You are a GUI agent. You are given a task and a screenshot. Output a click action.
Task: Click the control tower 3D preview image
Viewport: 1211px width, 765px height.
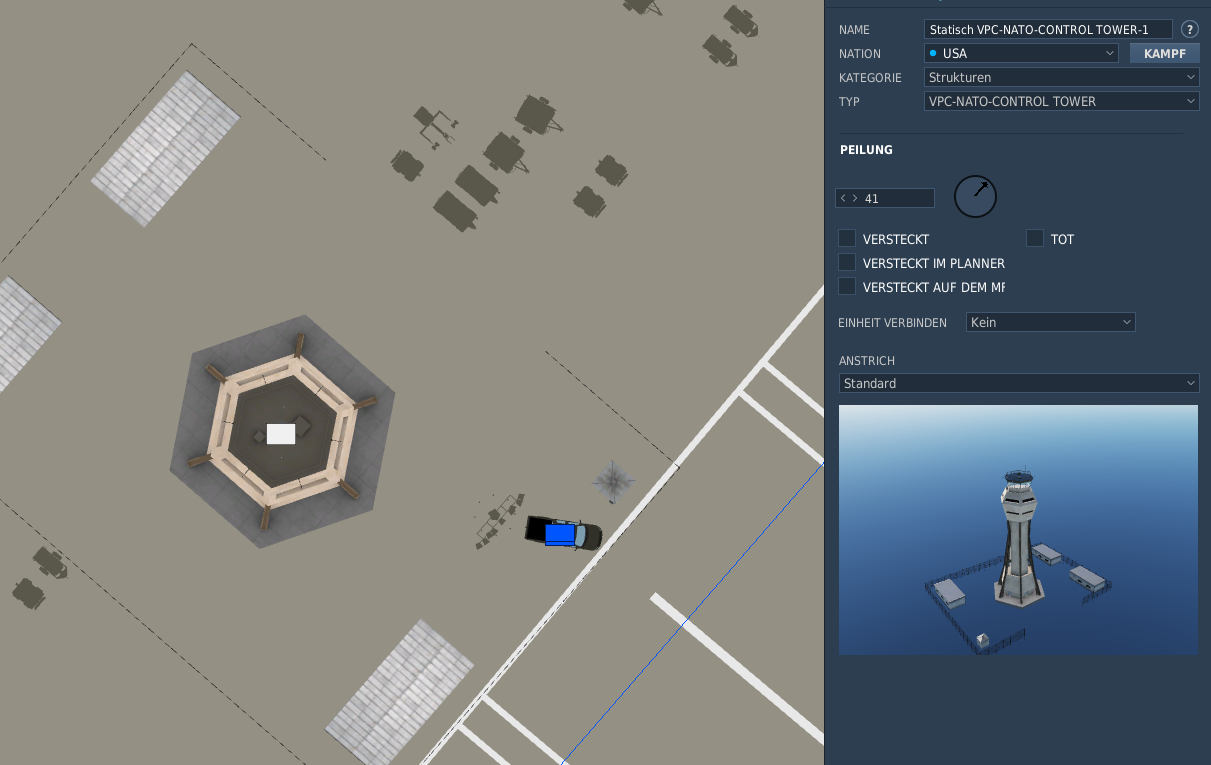tap(1018, 530)
